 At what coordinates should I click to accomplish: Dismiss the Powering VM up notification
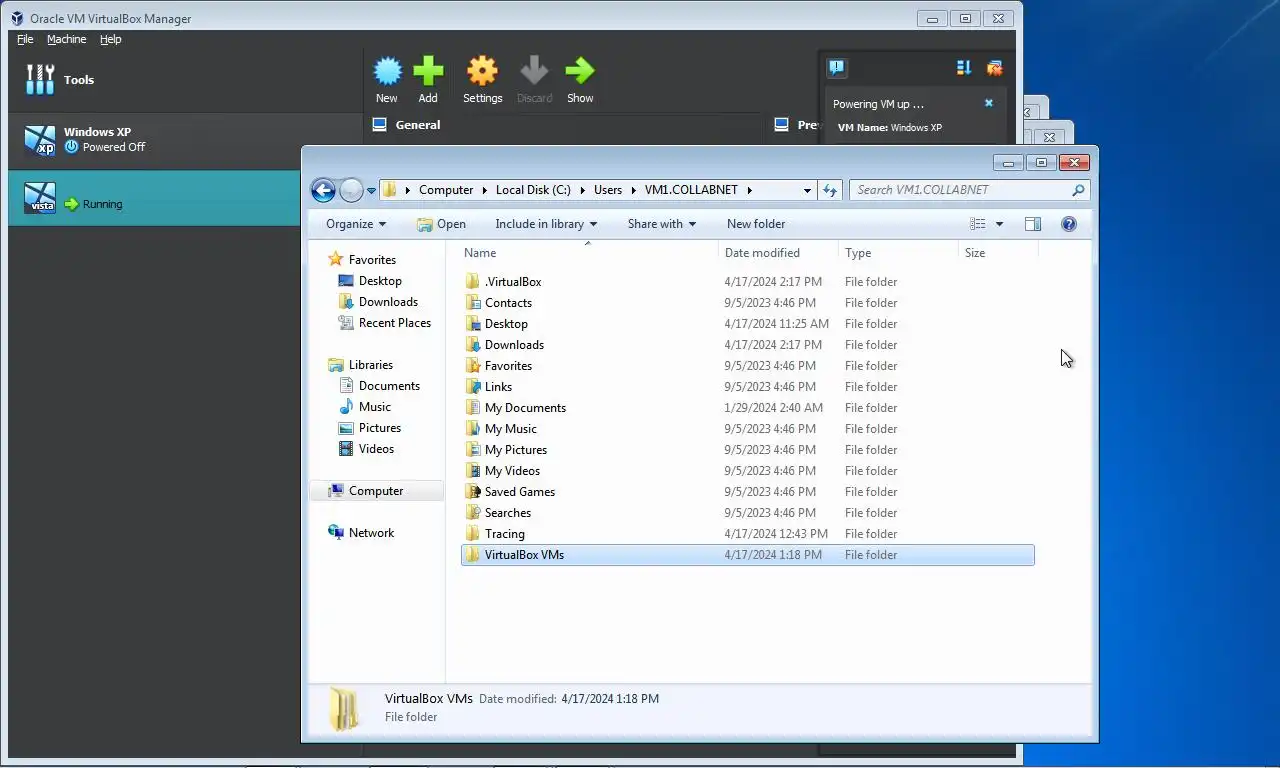989,103
